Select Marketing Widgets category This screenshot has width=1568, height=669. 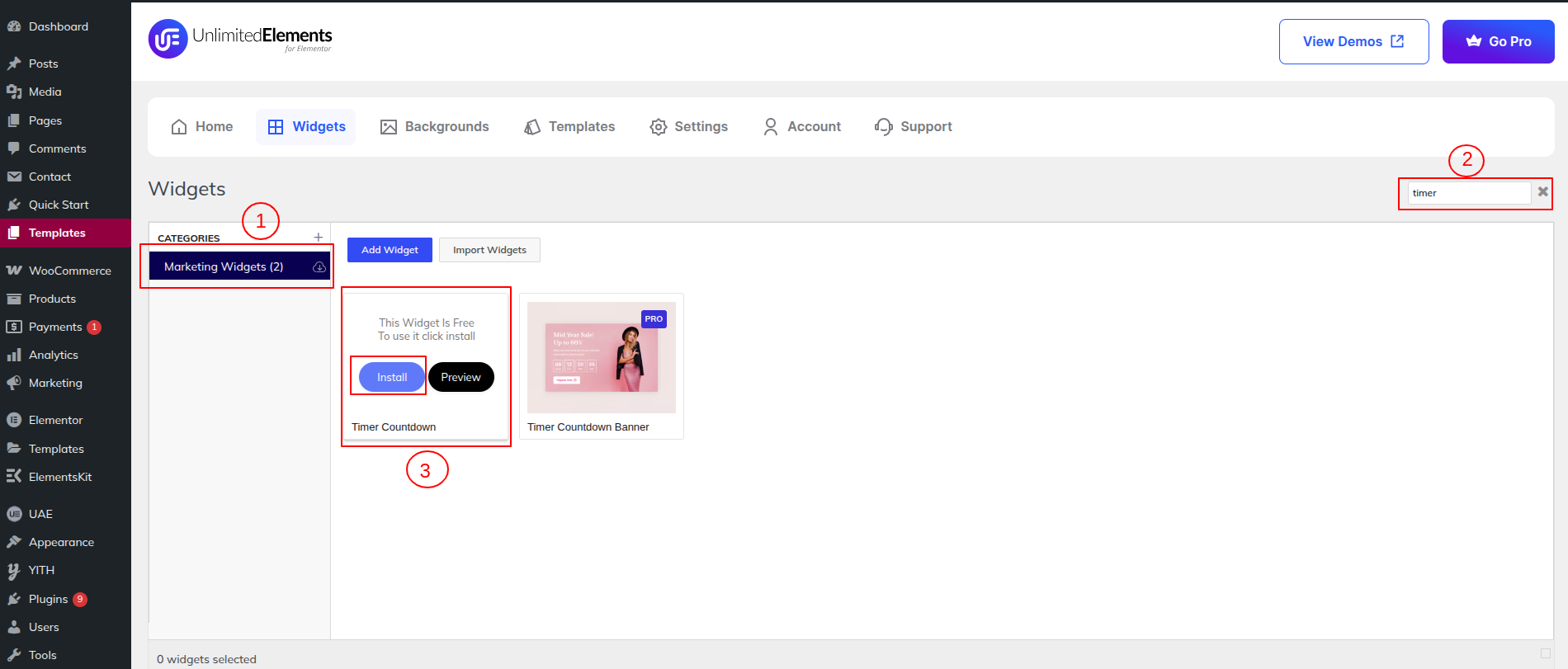224,267
